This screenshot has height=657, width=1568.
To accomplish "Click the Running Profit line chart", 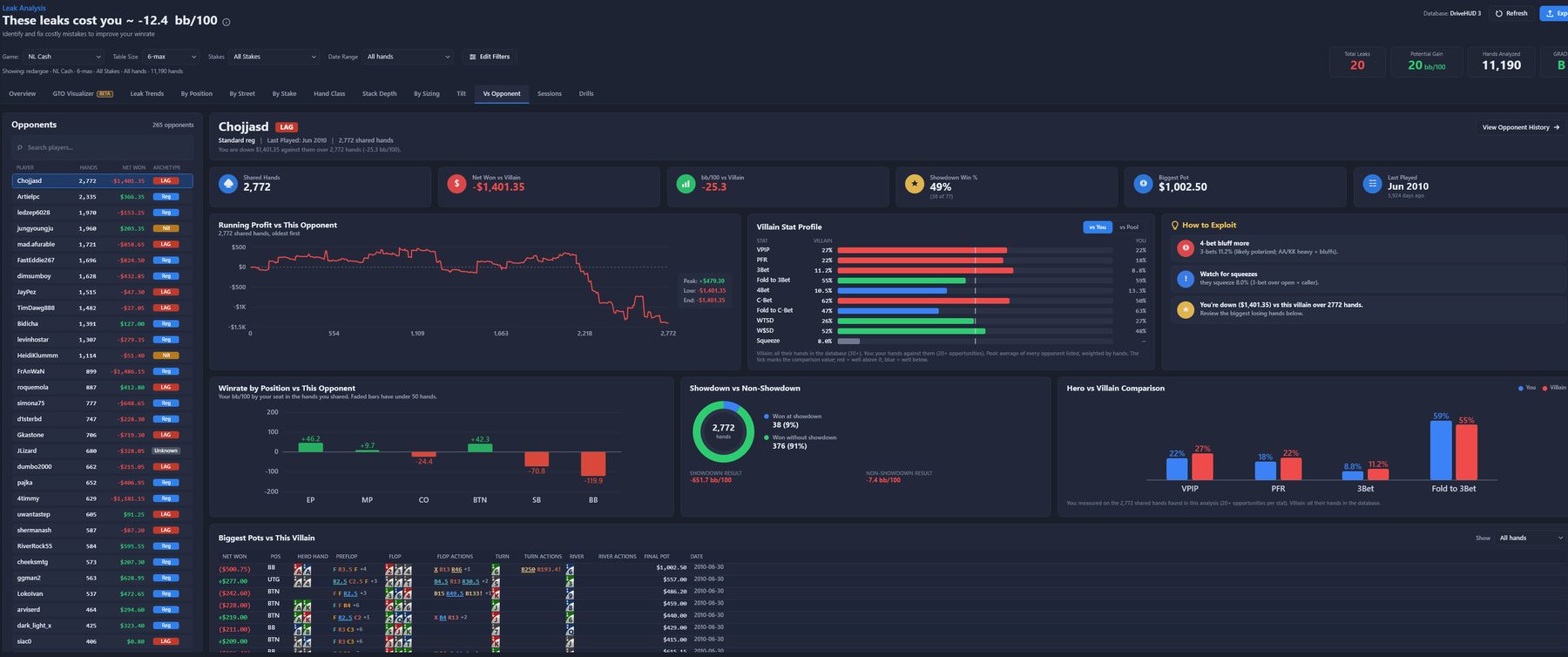I will tap(459, 288).
